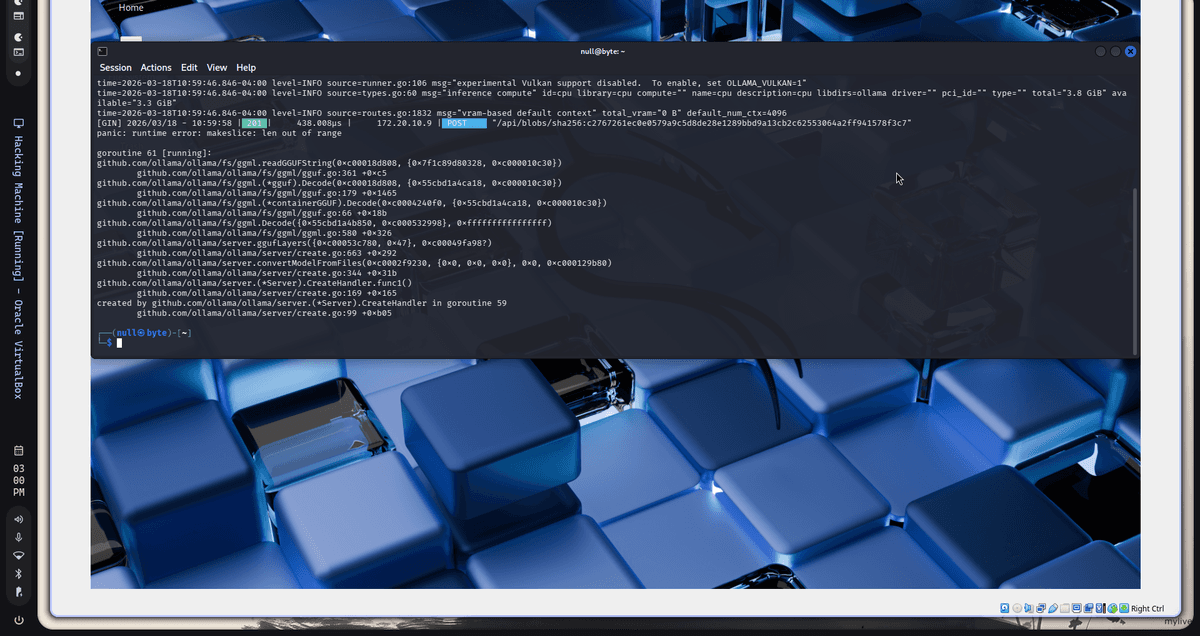Click the window-list icon above the crescent launcher
This screenshot has width=1200, height=636.
(x=18, y=16)
